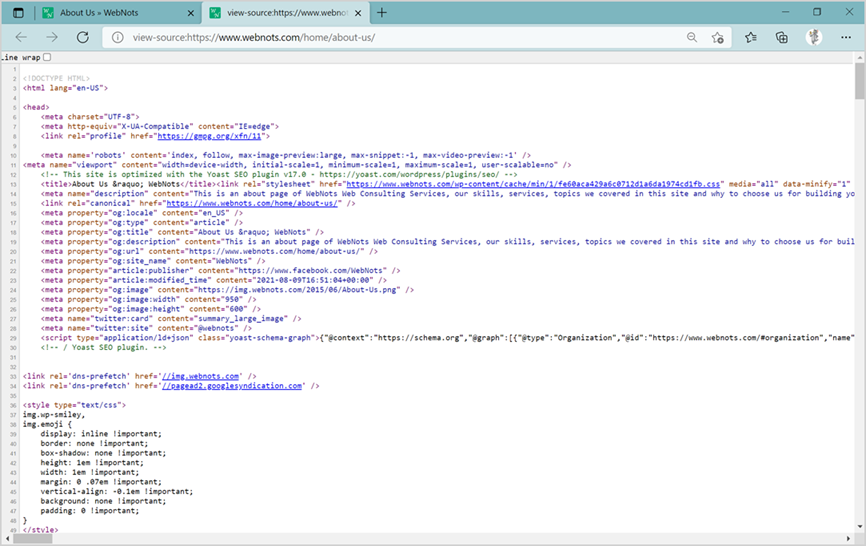Open the Settings and more menu
The image size is (866, 546).
click(x=845, y=37)
